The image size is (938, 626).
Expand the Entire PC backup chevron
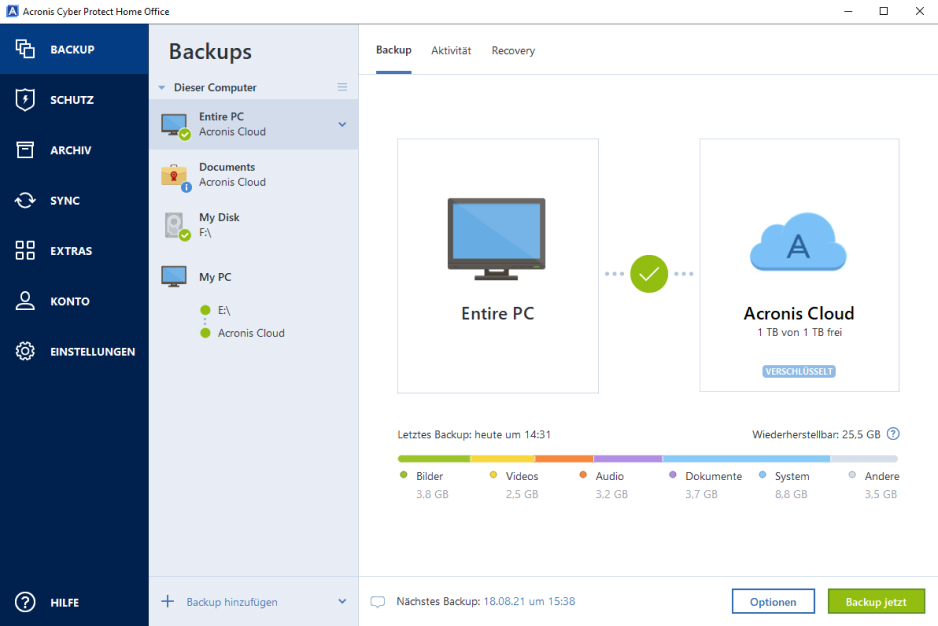[x=342, y=124]
